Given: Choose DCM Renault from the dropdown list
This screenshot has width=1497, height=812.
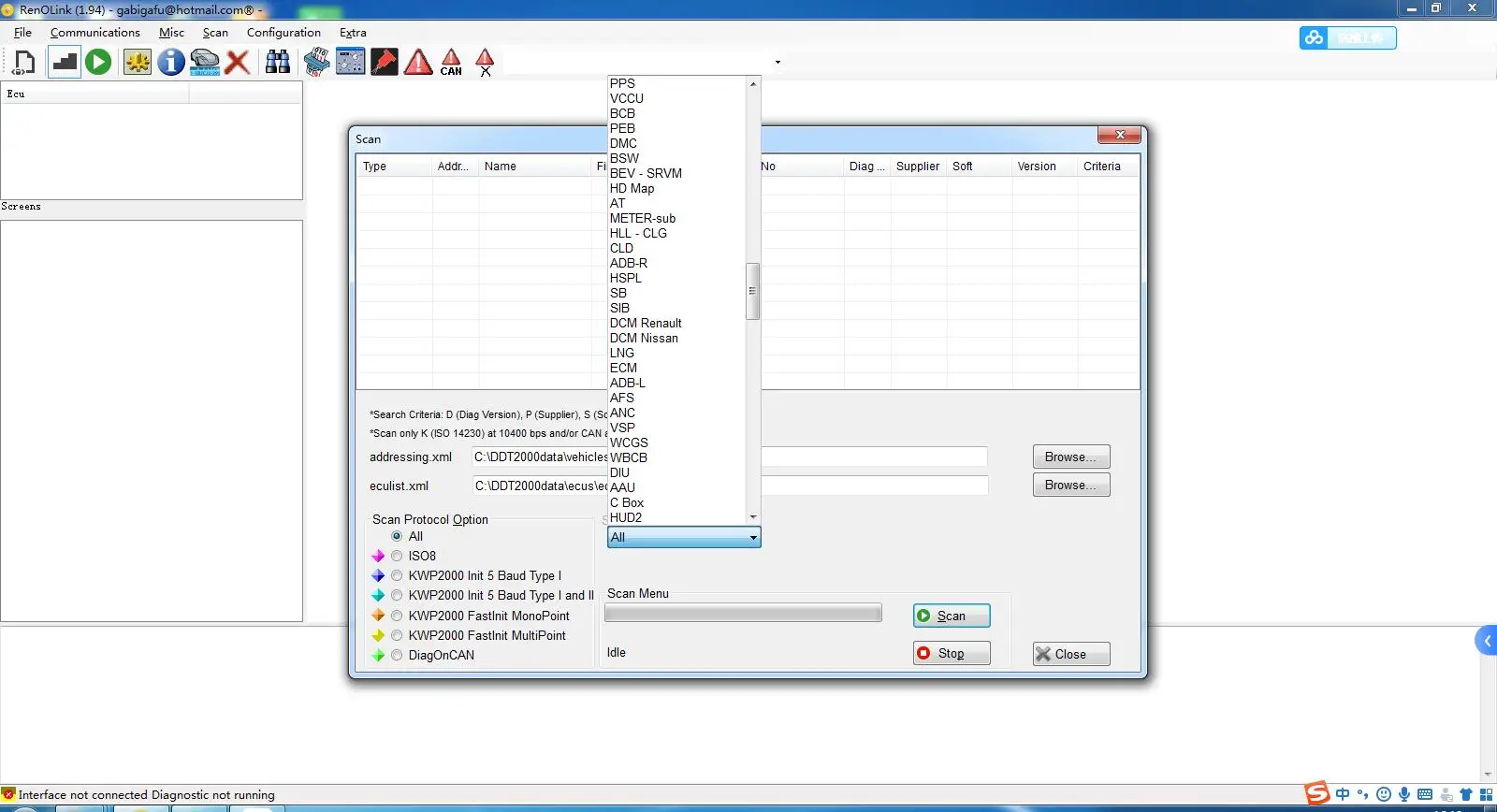Looking at the screenshot, I should [646, 323].
